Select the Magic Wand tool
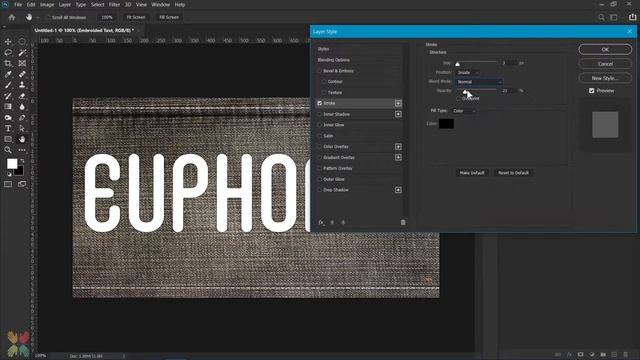Image resolution: width=640 pixels, height=360 pixels. click(22, 53)
